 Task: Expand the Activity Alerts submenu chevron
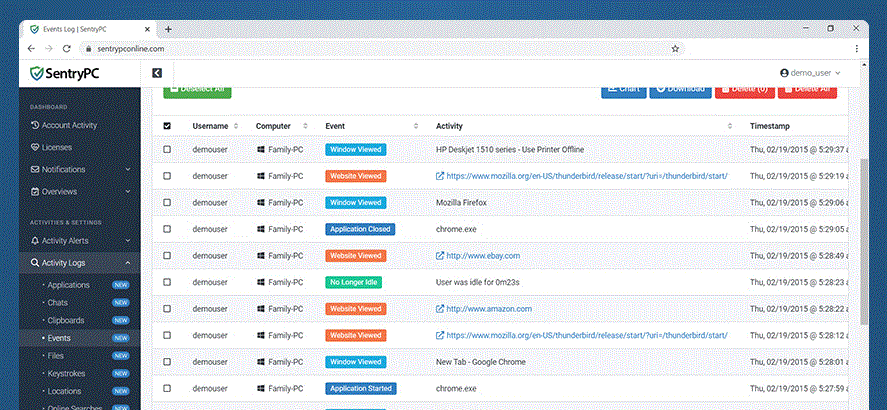[x=128, y=240]
